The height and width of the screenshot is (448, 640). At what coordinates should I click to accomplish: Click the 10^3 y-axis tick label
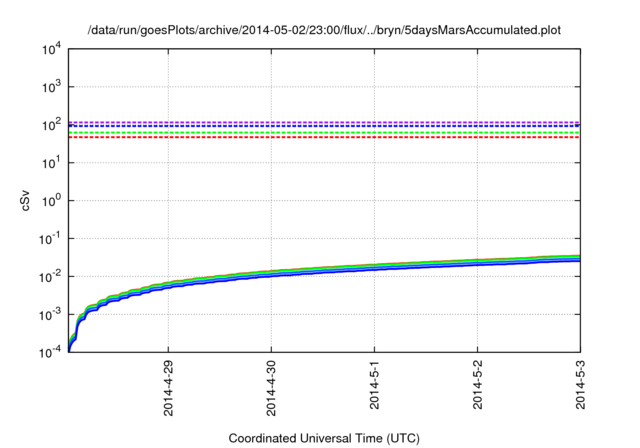coord(51,87)
